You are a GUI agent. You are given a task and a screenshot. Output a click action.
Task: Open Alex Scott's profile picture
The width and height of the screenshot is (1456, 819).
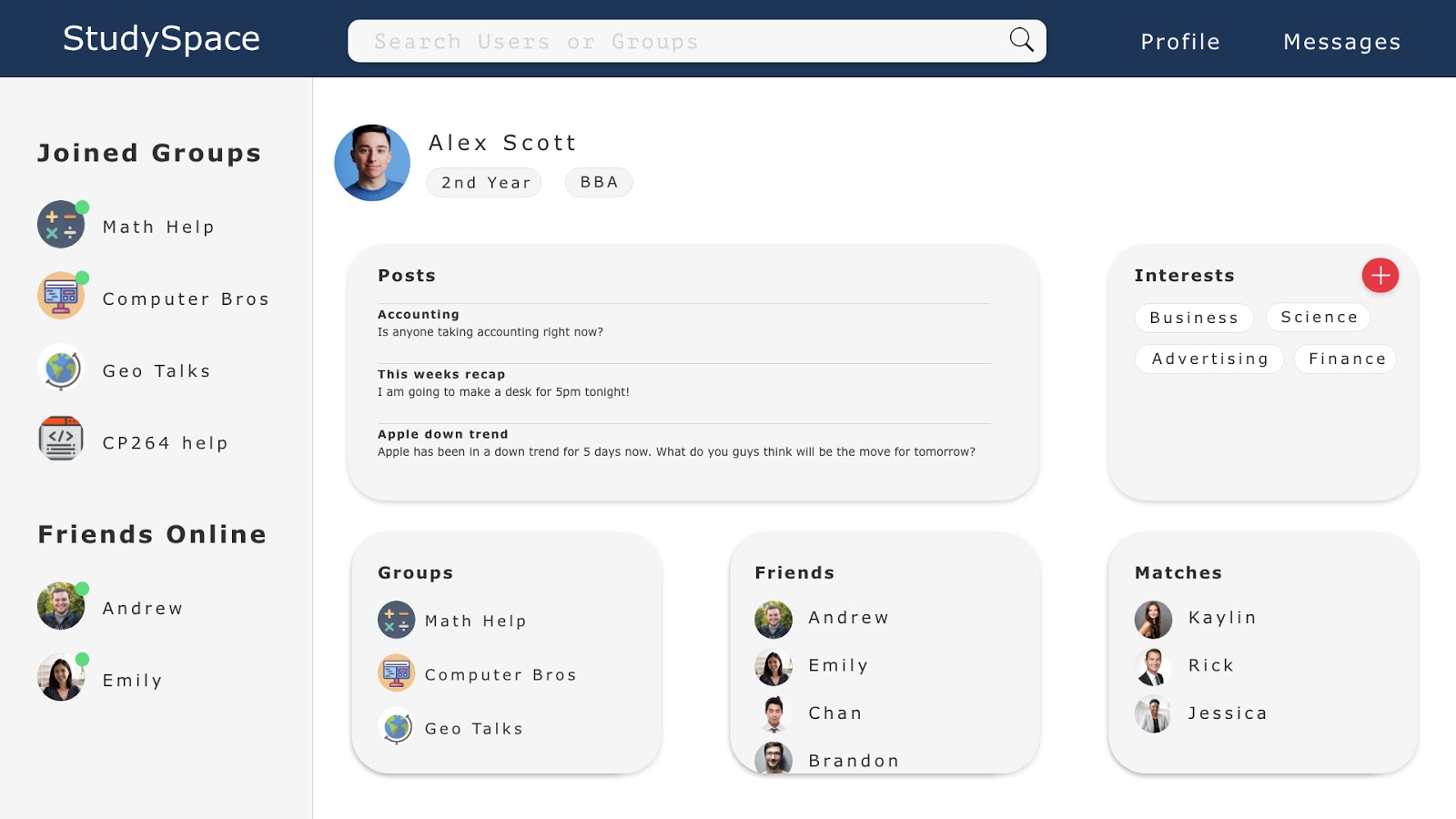372,163
